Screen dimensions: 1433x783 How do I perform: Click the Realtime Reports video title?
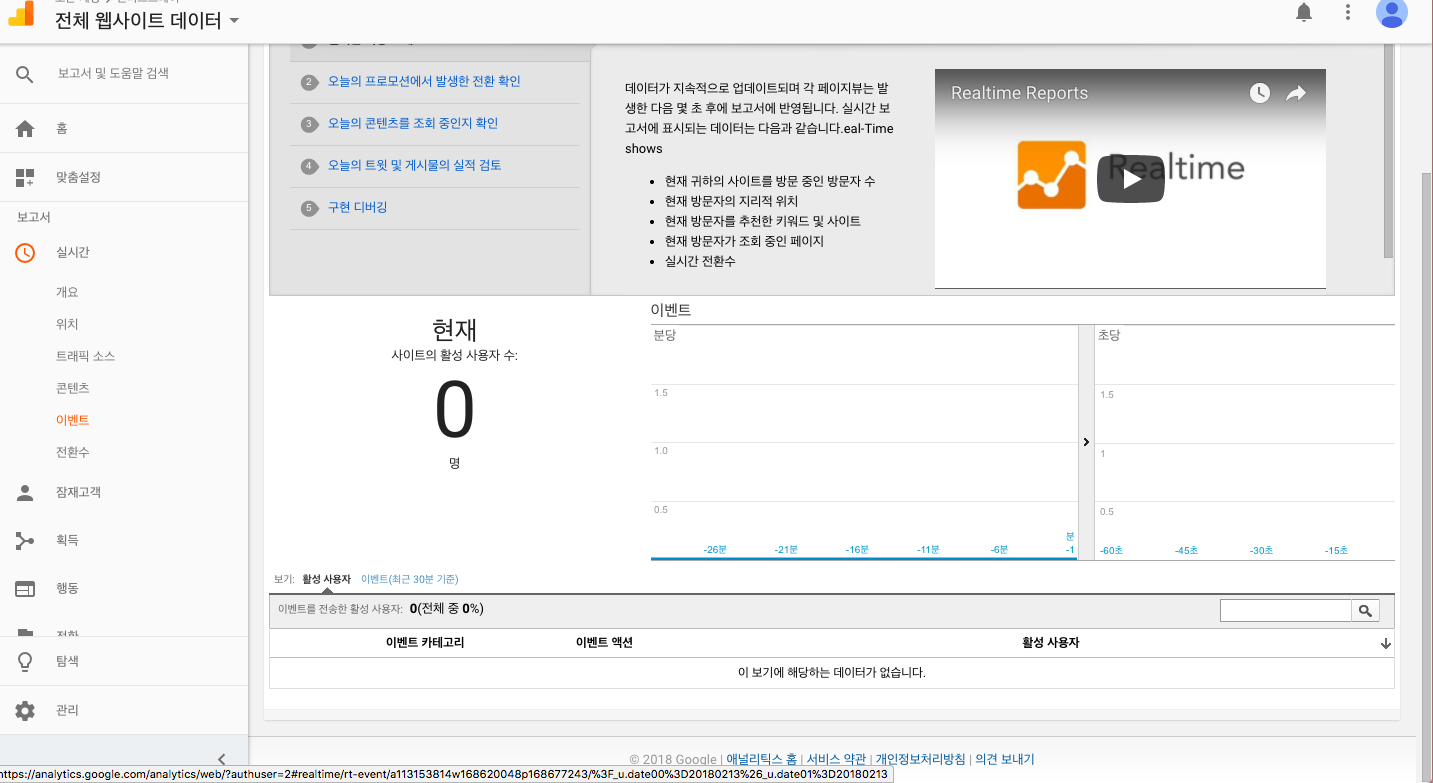coord(1019,93)
